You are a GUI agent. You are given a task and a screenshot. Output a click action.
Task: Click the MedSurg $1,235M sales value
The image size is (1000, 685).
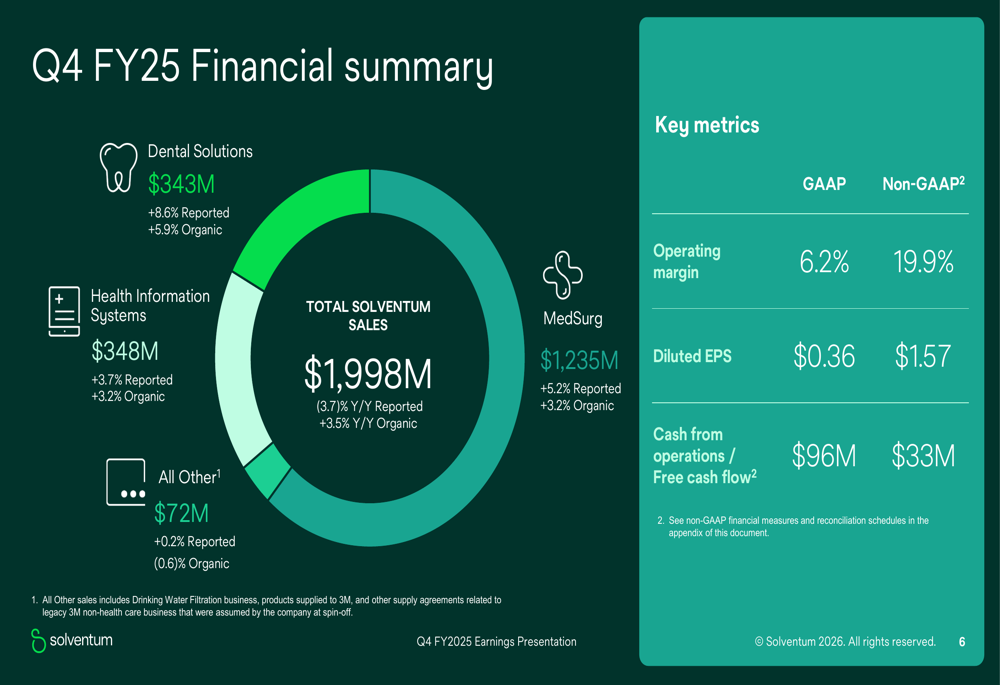580,360
